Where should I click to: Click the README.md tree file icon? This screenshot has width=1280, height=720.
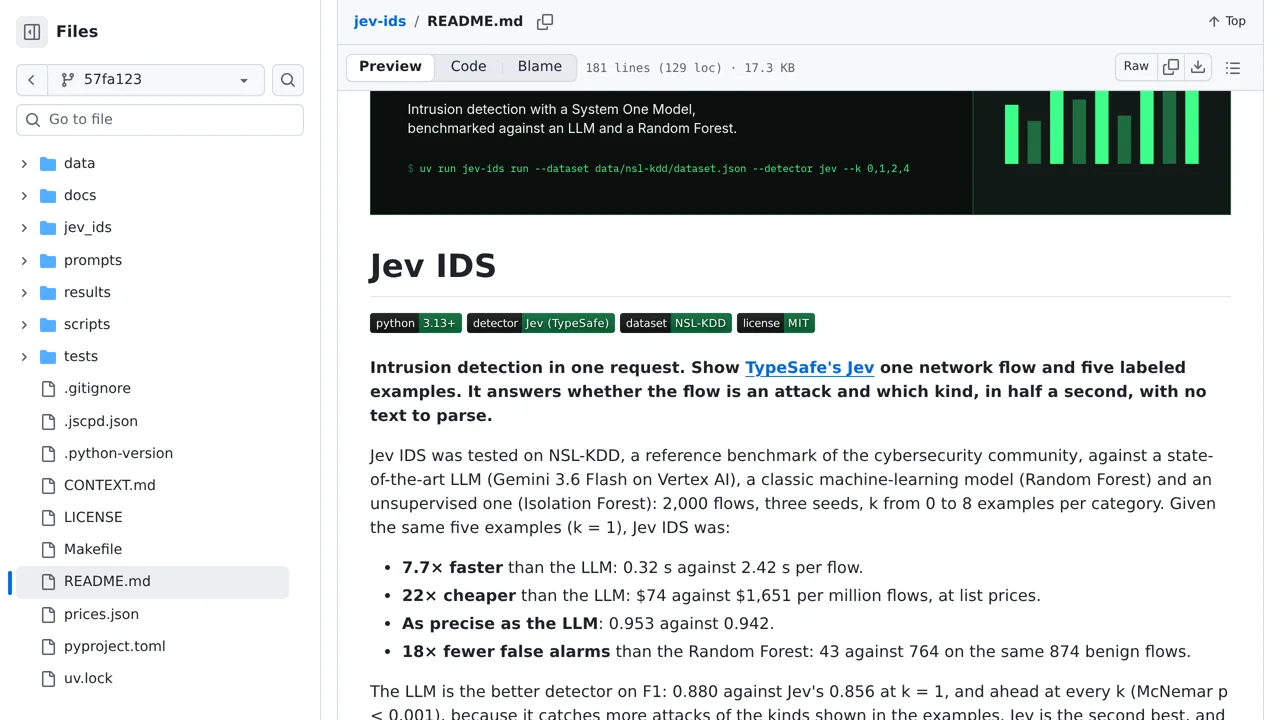[48, 582]
